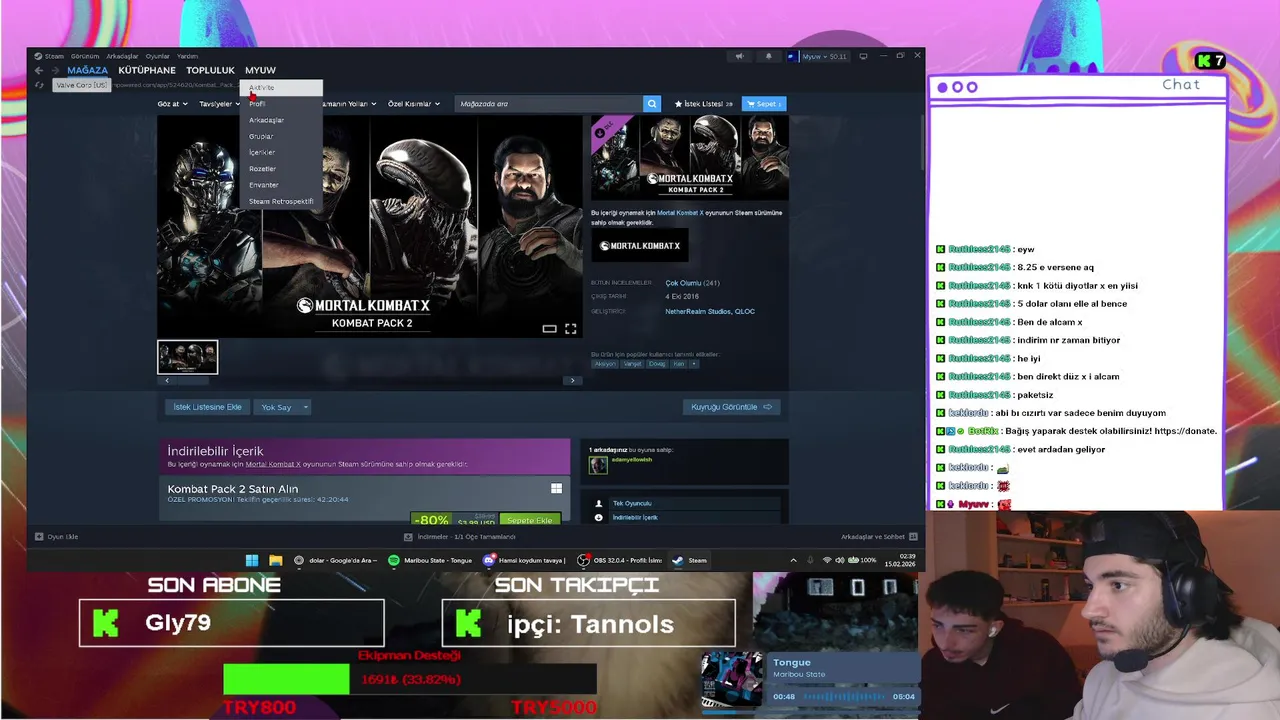Click the Yok Say button

[x=276, y=407]
